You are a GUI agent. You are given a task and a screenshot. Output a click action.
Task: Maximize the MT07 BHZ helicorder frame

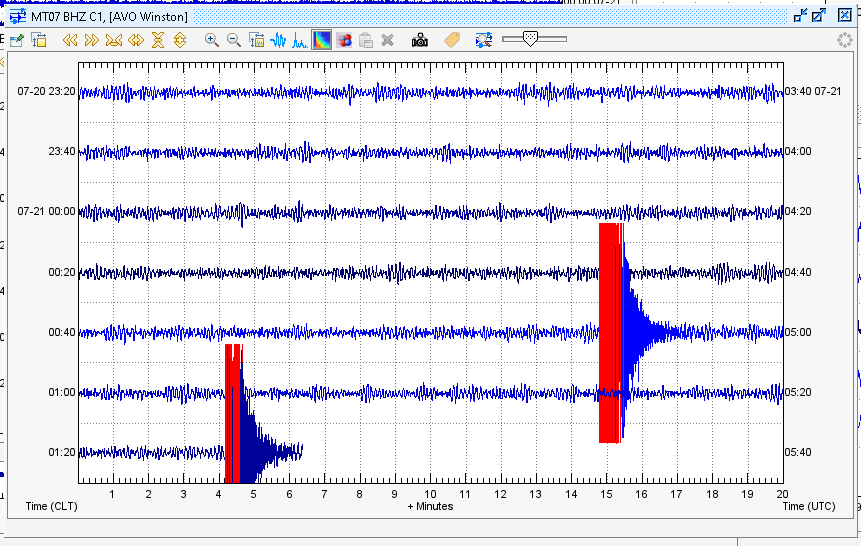(x=819, y=15)
